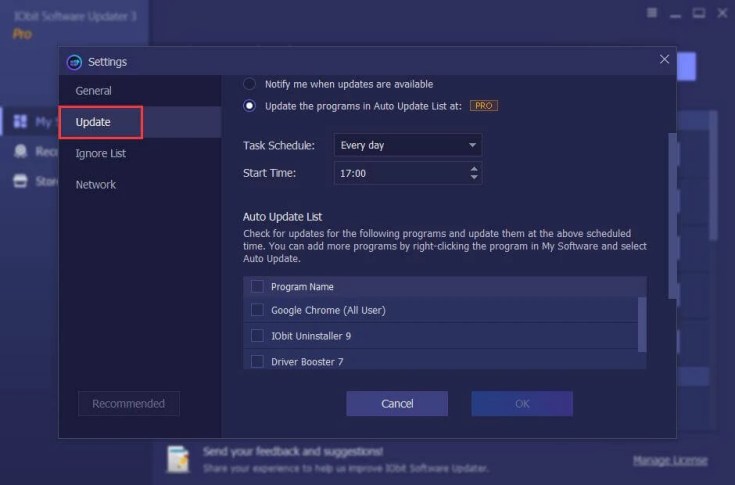The image size is (735, 485).
Task: Open the General settings tab
Action: 93,91
